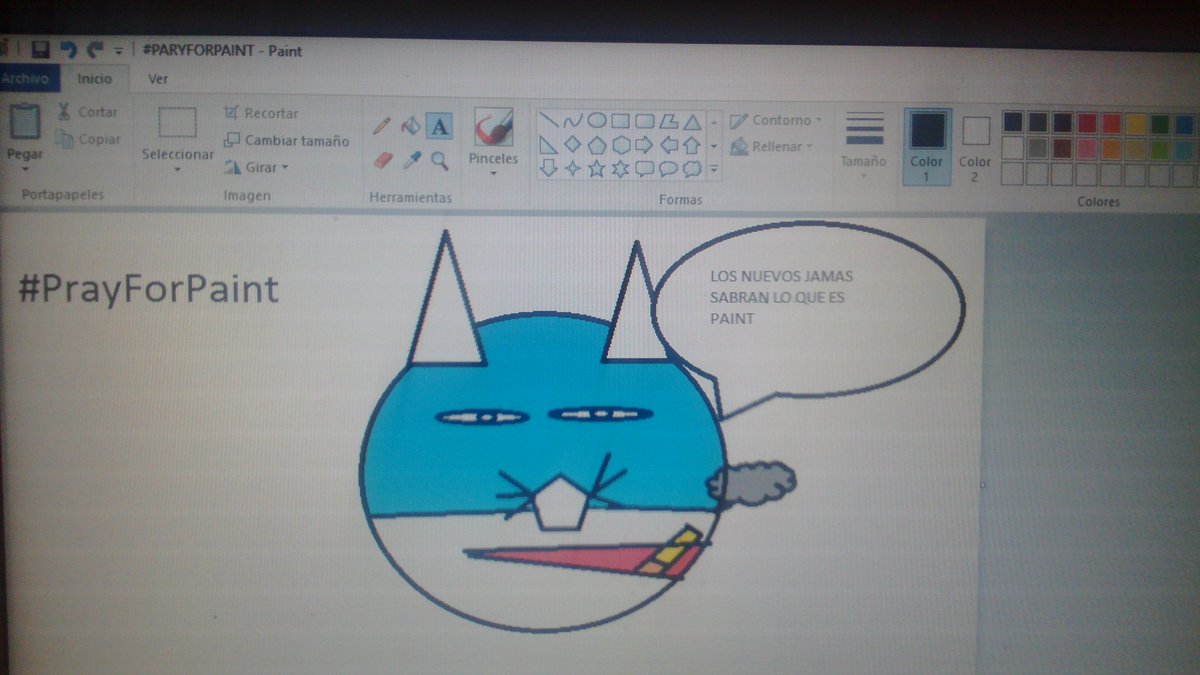Click the Copiar button
Image resolution: width=1200 pixels, height=675 pixels.
point(88,139)
